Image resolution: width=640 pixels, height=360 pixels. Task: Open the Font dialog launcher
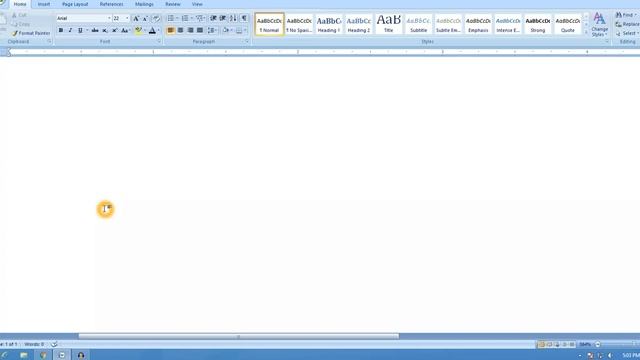(159, 42)
